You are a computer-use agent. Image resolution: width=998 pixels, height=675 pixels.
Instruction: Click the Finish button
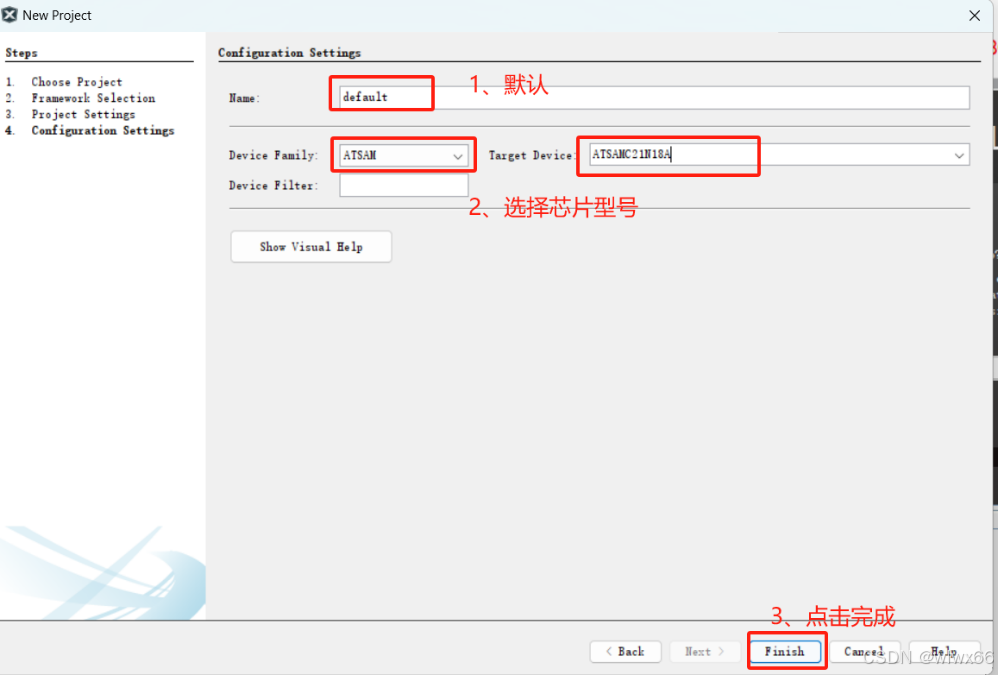786,651
